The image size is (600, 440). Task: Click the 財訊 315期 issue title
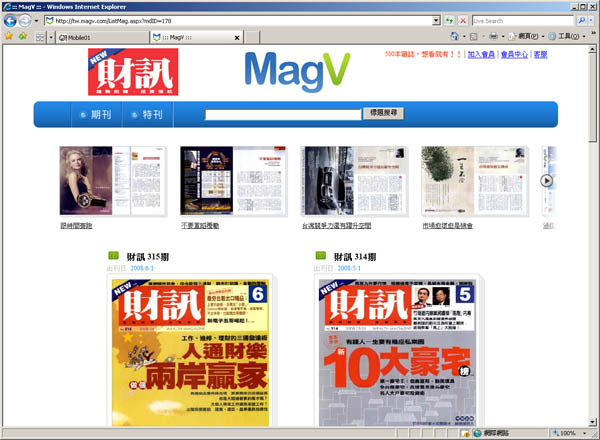click(148, 257)
